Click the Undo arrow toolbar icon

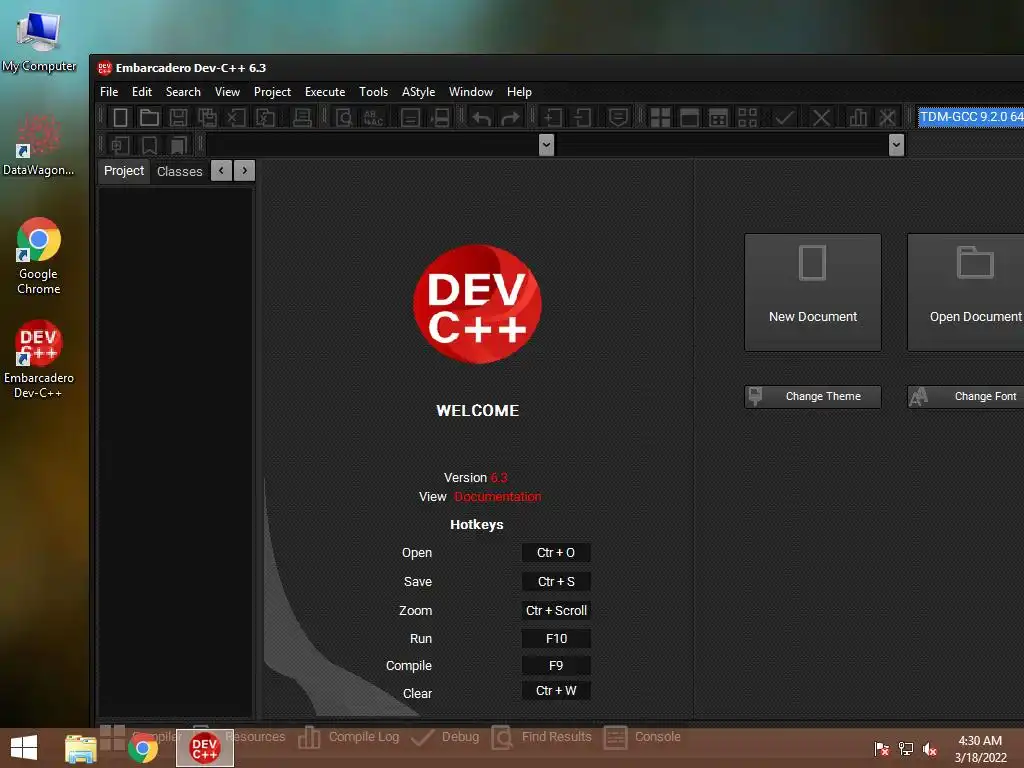(481, 118)
